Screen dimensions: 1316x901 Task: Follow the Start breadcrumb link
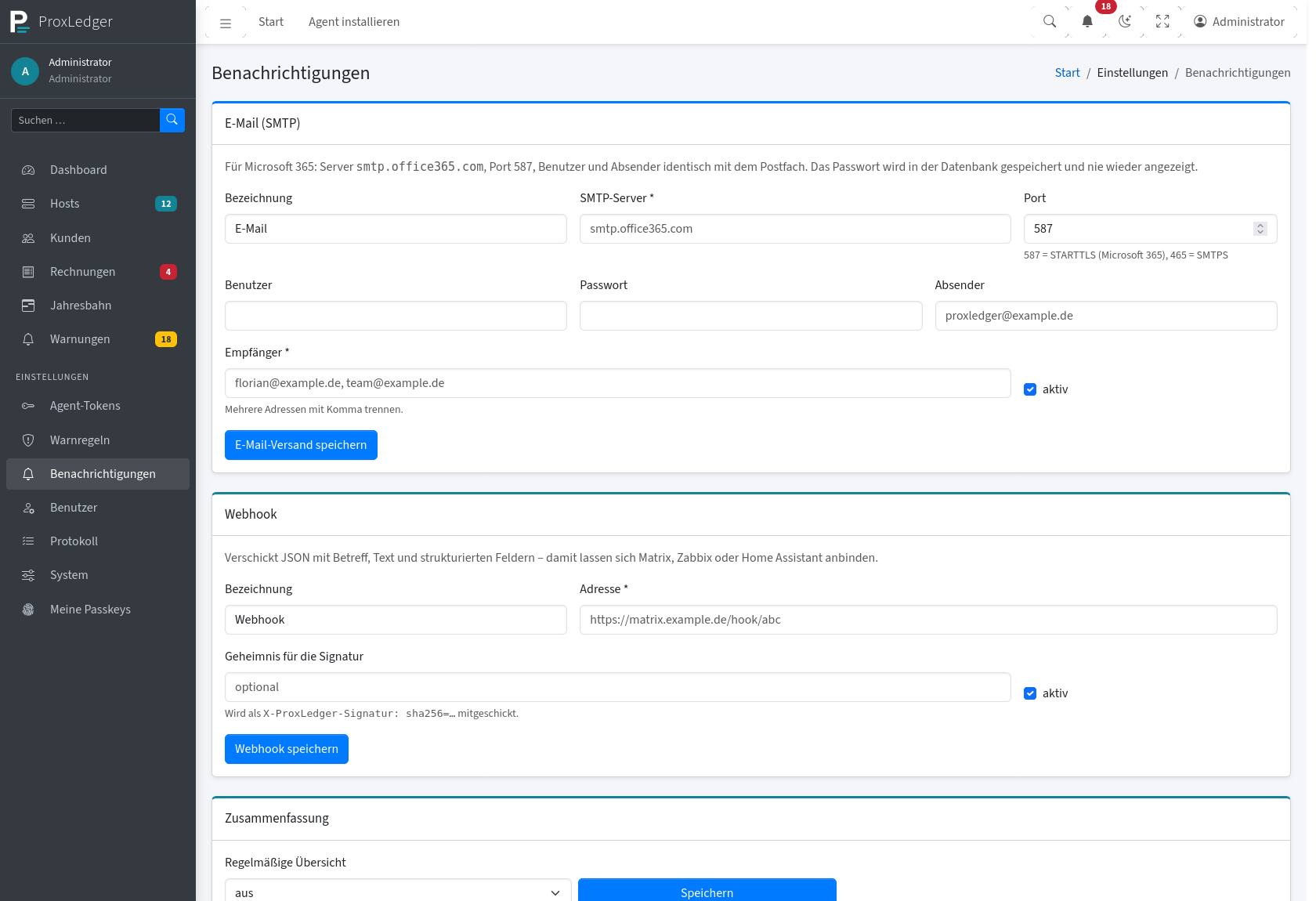click(1067, 73)
